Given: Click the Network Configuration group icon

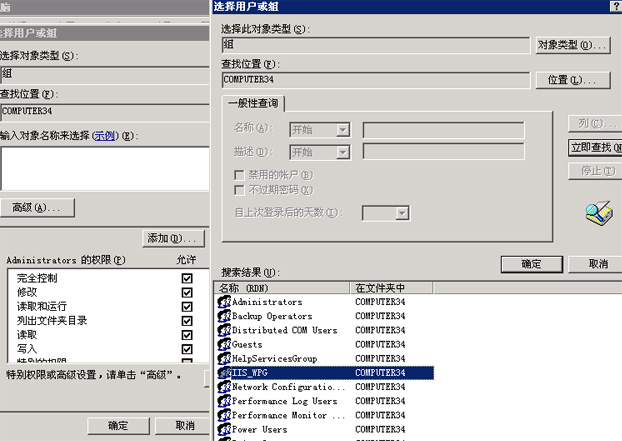Looking at the screenshot, I should pyautogui.click(x=224, y=387).
